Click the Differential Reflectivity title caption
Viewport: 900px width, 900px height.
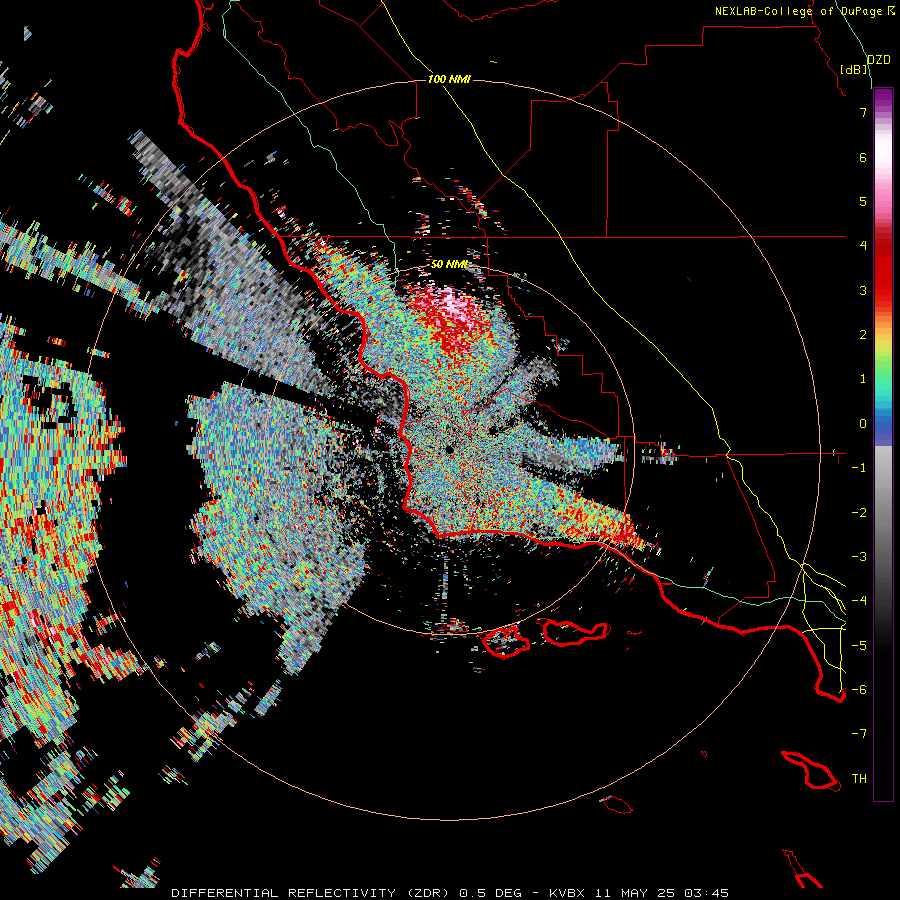point(450,893)
